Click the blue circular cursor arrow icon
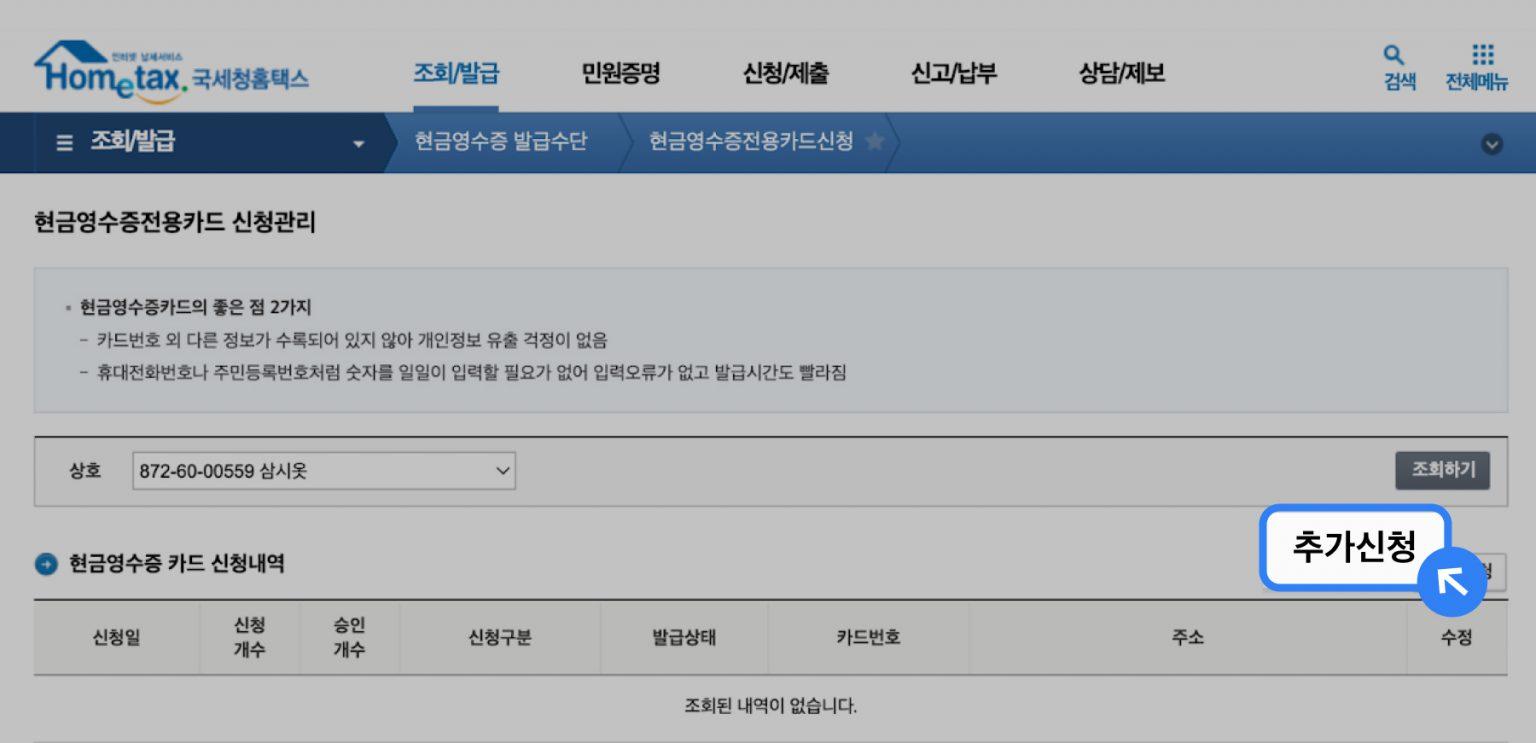The height and width of the screenshot is (743, 1536). pos(1451,581)
